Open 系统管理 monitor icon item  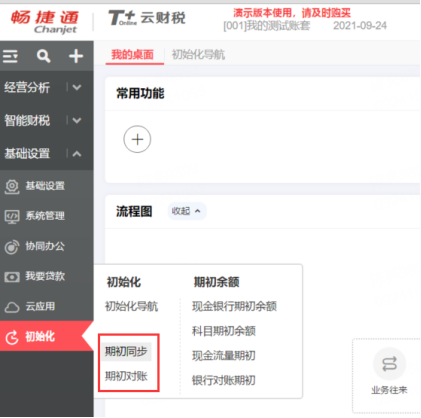click(x=12, y=216)
